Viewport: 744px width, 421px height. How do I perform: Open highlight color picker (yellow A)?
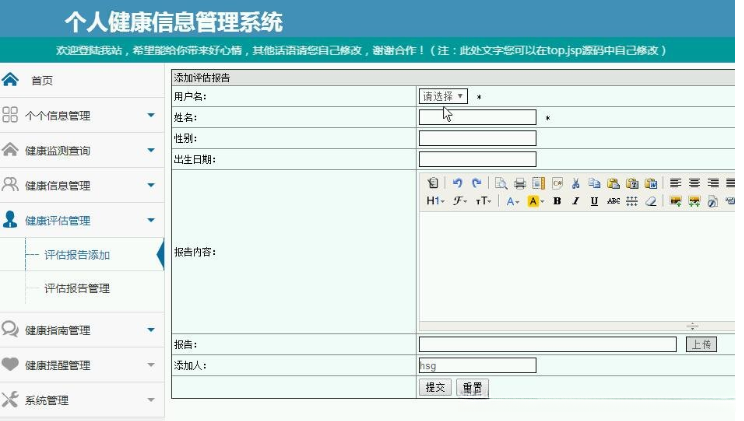click(536, 201)
